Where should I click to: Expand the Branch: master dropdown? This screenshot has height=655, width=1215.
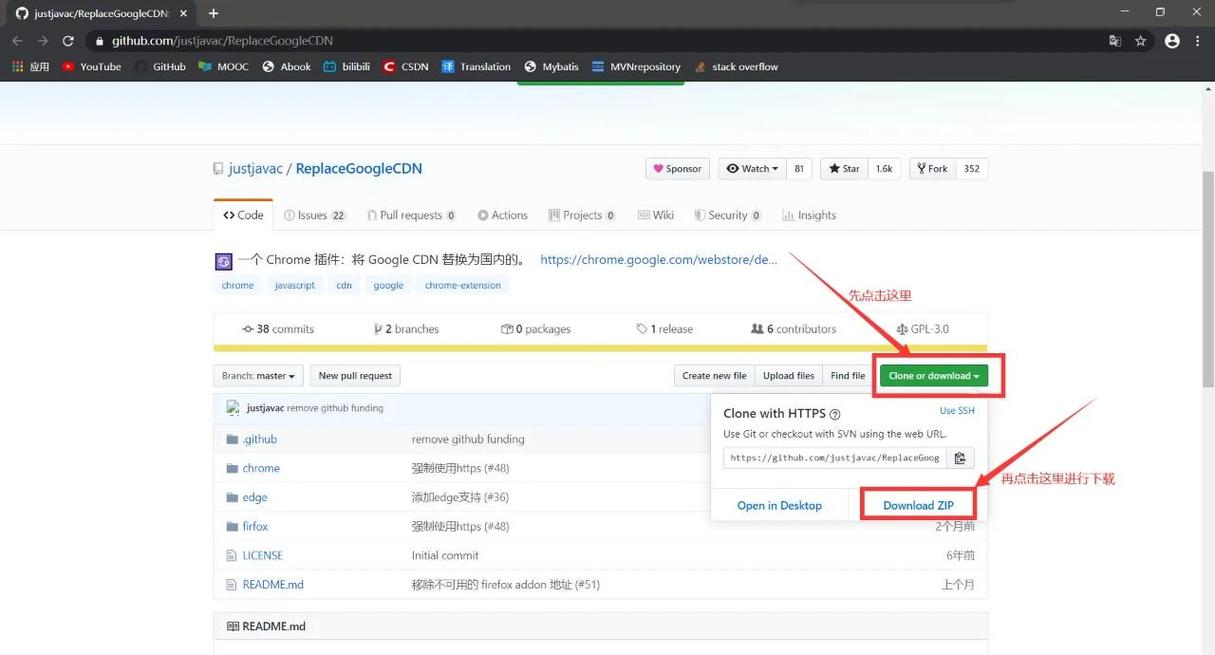[x=258, y=376]
